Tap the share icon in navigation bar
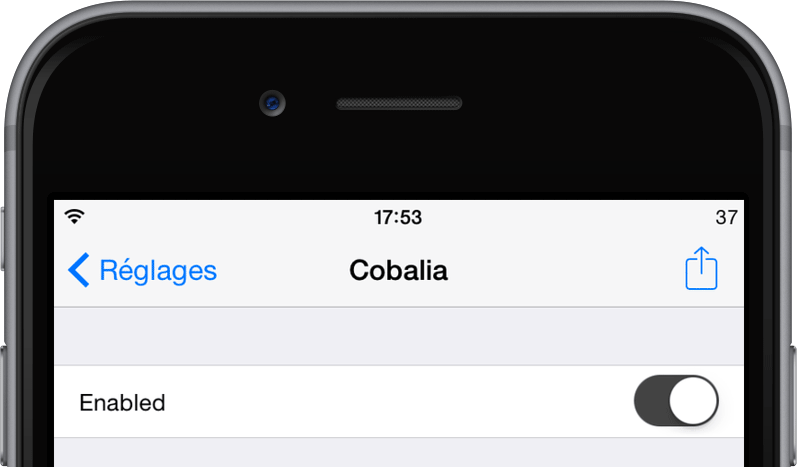The image size is (797, 467). pyautogui.click(x=701, y=268)
